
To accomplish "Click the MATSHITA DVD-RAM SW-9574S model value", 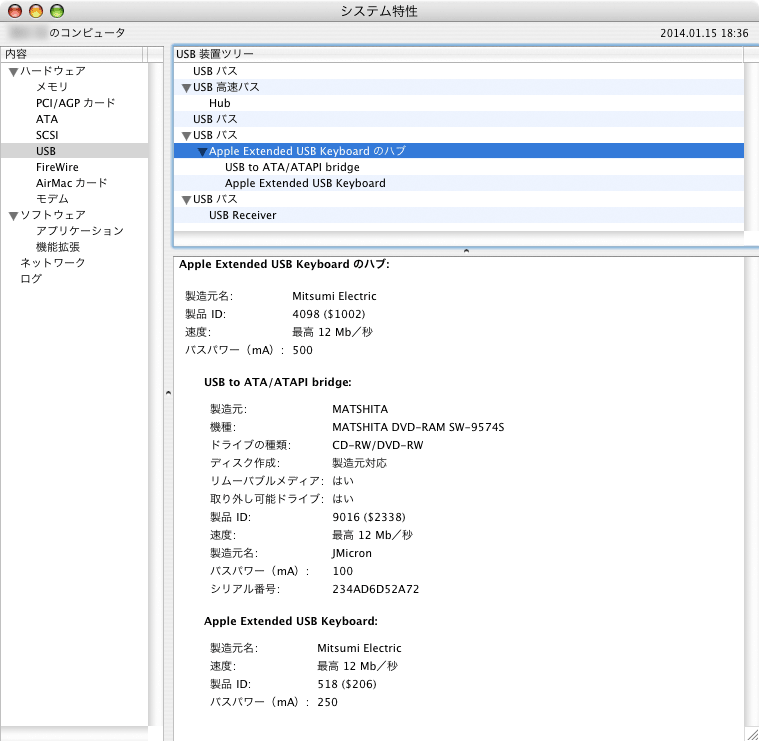I will (x=418, y=427).
